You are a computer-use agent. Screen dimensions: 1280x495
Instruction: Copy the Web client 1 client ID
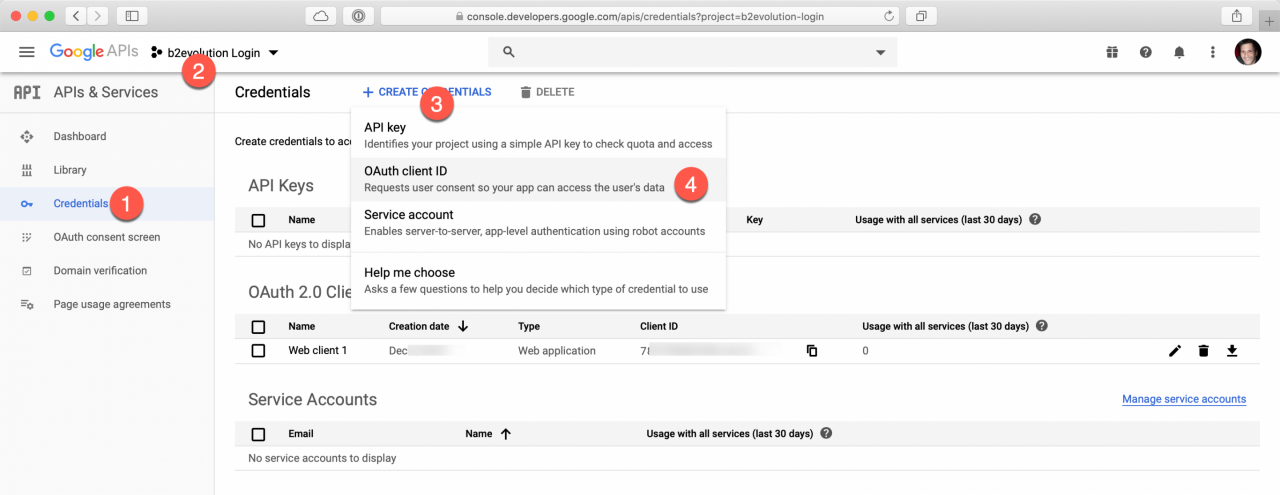[812, 351]
